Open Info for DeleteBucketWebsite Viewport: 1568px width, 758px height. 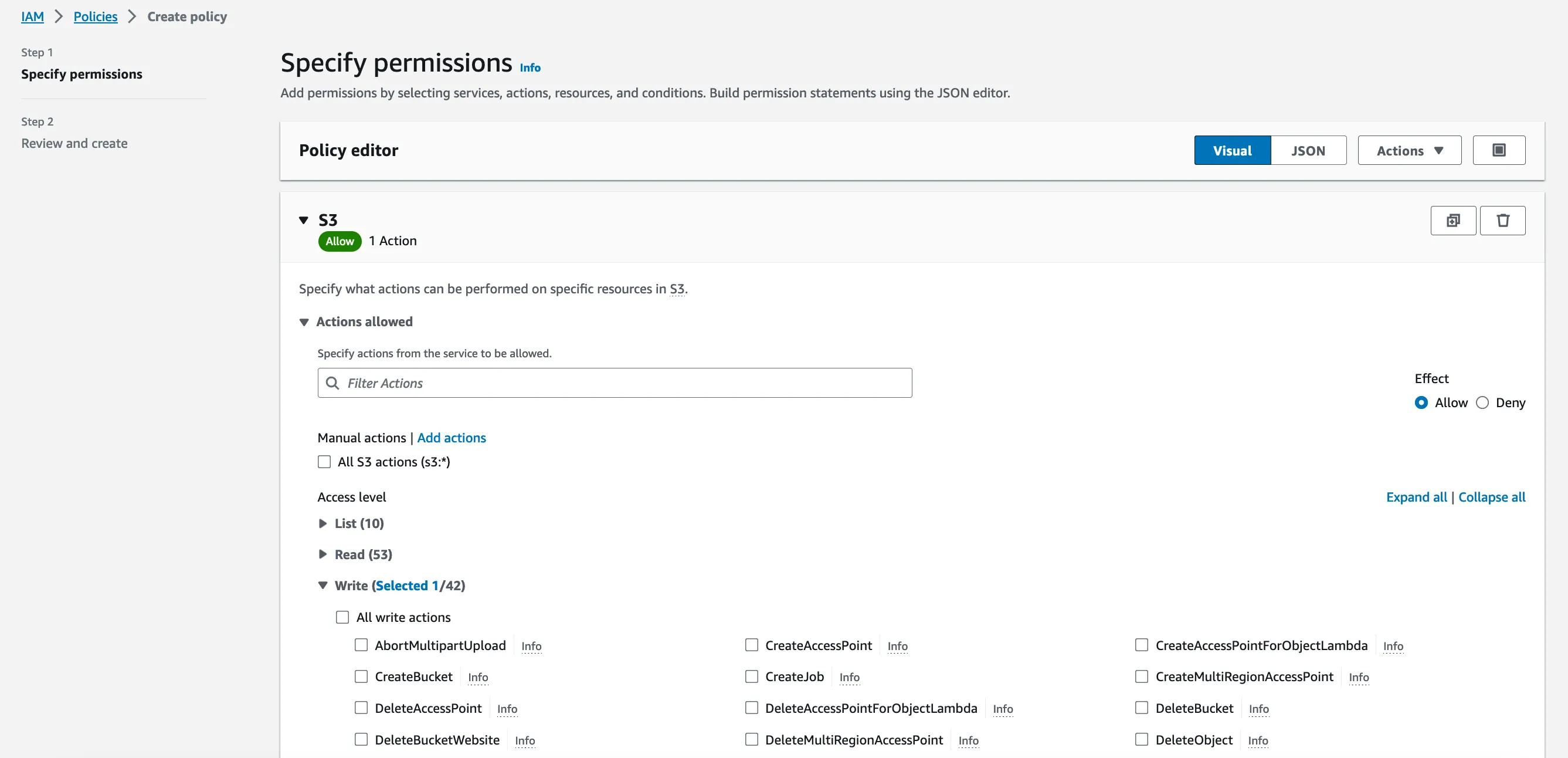525,740
